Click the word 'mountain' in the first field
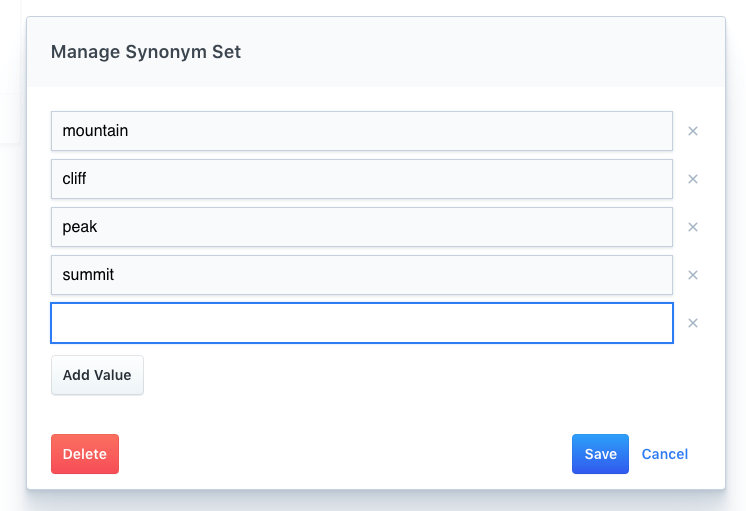 point(95,131)
